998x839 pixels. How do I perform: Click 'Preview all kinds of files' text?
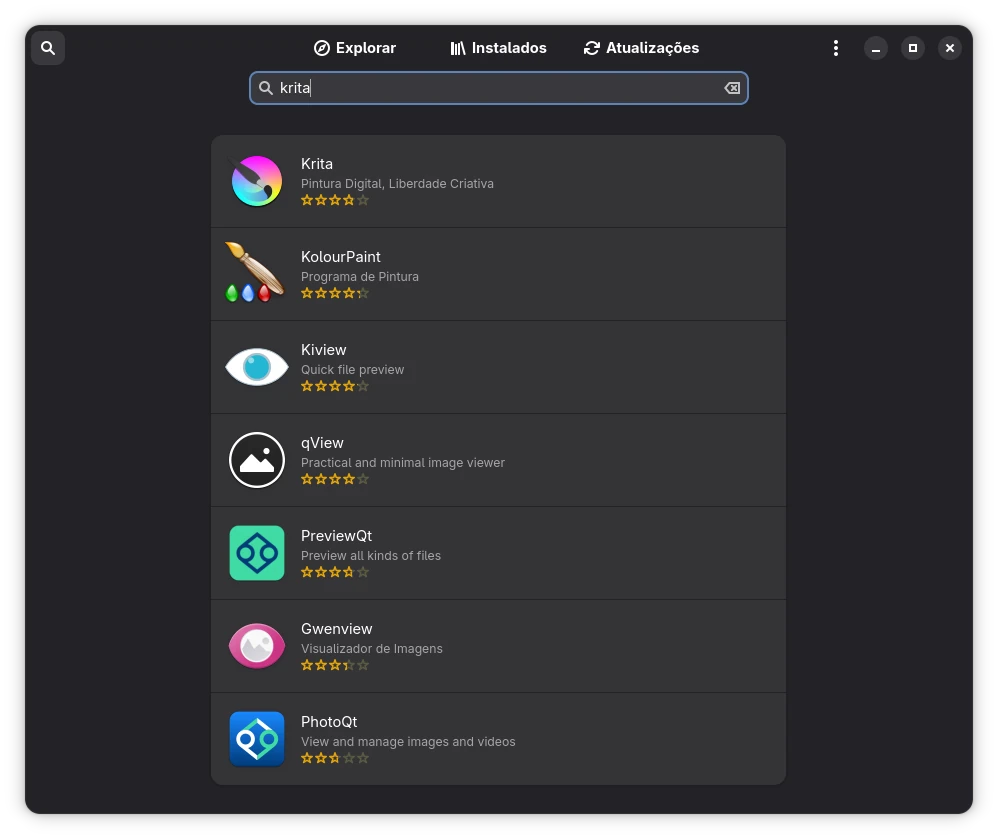coord(371,555)
